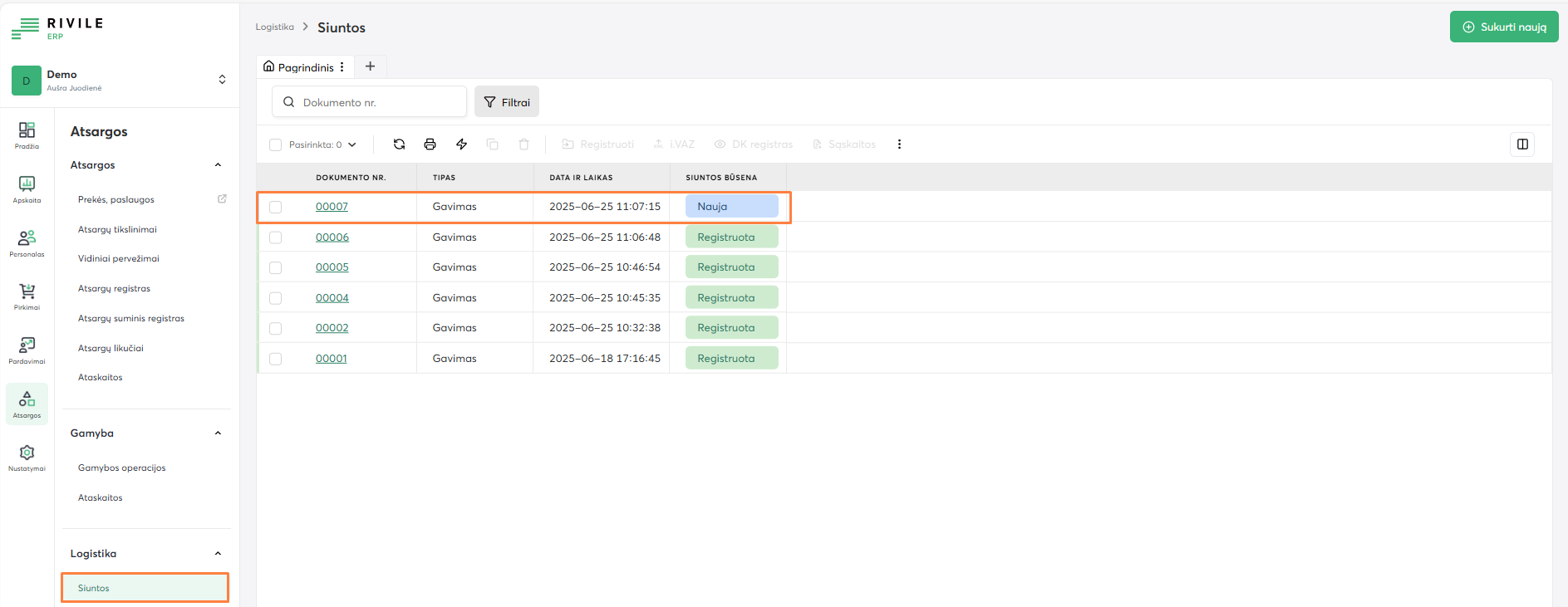Image resolution: width=1568 pixels, height=607 pixels.
Task: Open document link 00006
Action: click(x=332, y=237)
